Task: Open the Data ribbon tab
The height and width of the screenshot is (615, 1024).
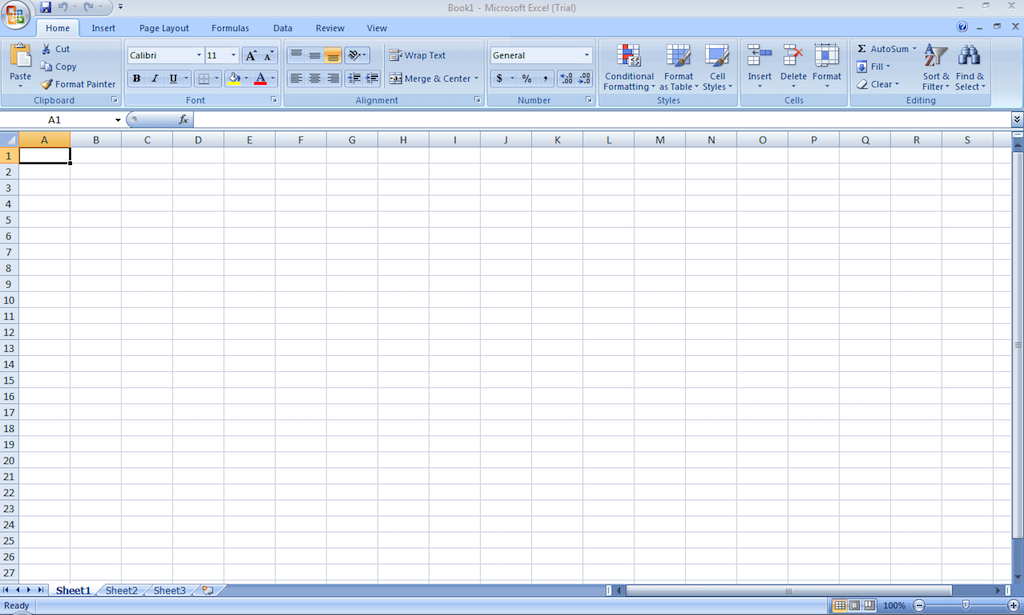Action: click(283, 28)
